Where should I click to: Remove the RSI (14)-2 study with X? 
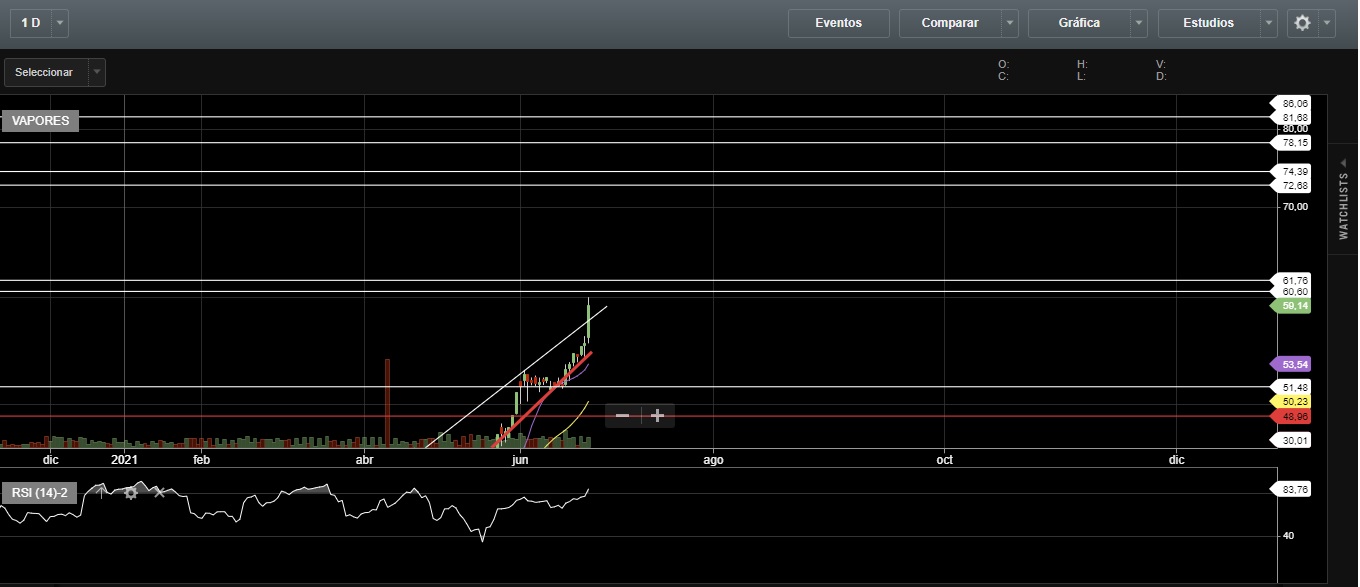coord(160,493)
